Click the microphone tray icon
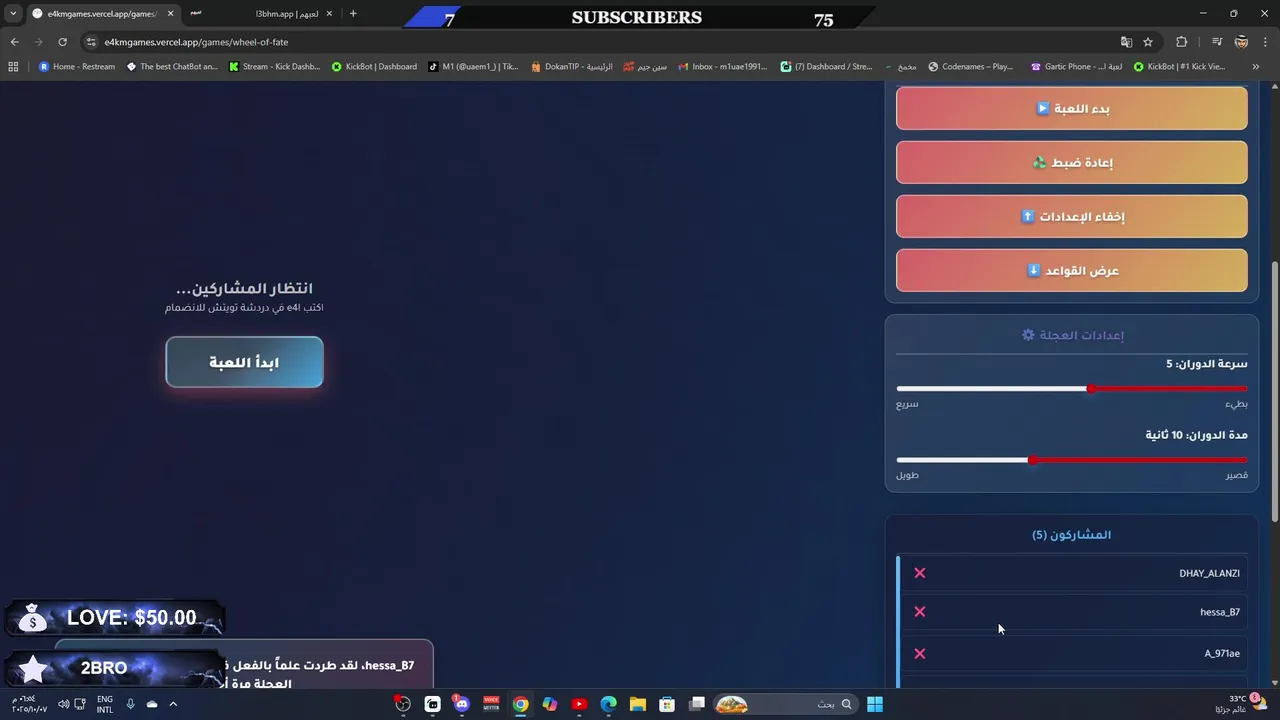Screen dimensions: 1280x720 pyautogui.click(x=130, y=704)
